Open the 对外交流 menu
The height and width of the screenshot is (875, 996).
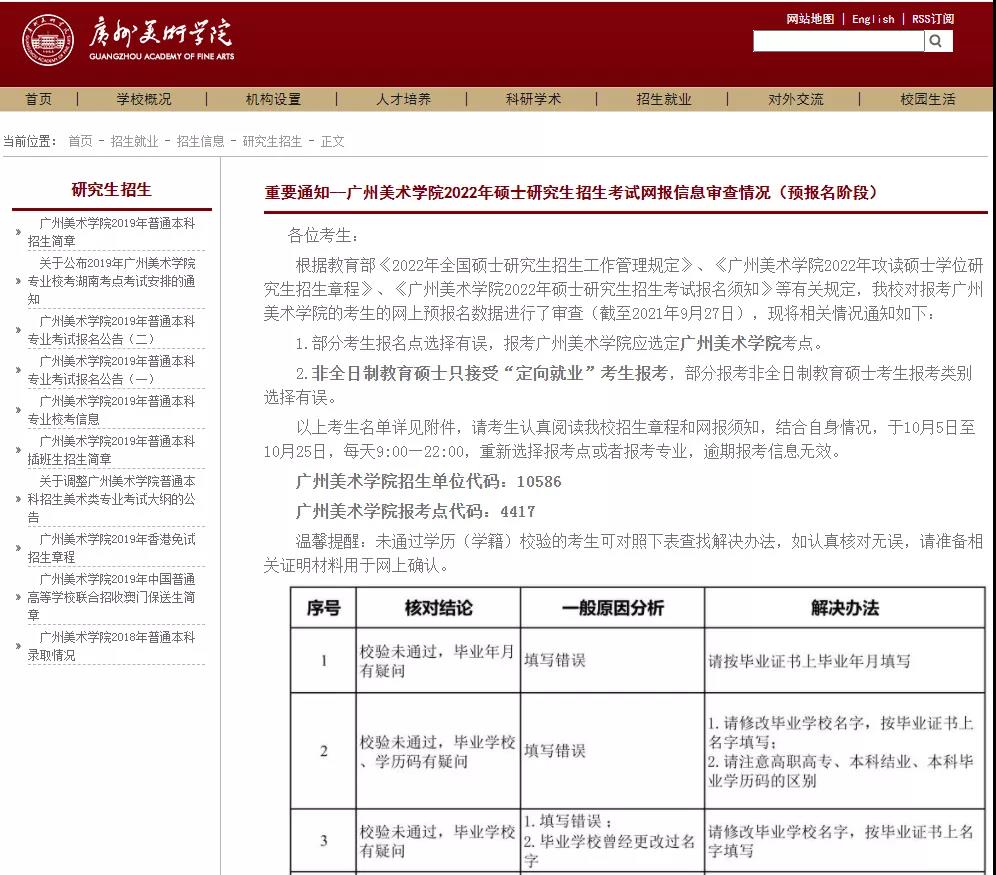[795, 99]
